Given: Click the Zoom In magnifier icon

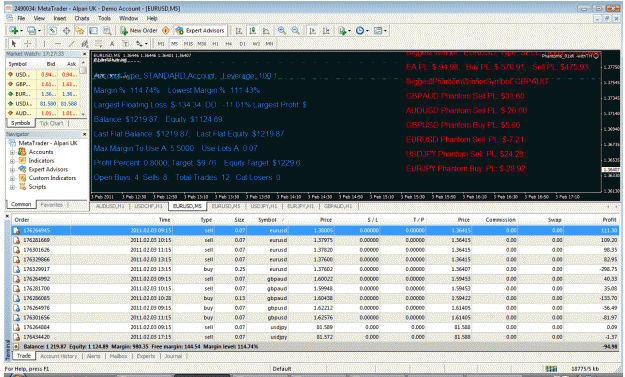Looking at the screenshot, I should [282, 31].
